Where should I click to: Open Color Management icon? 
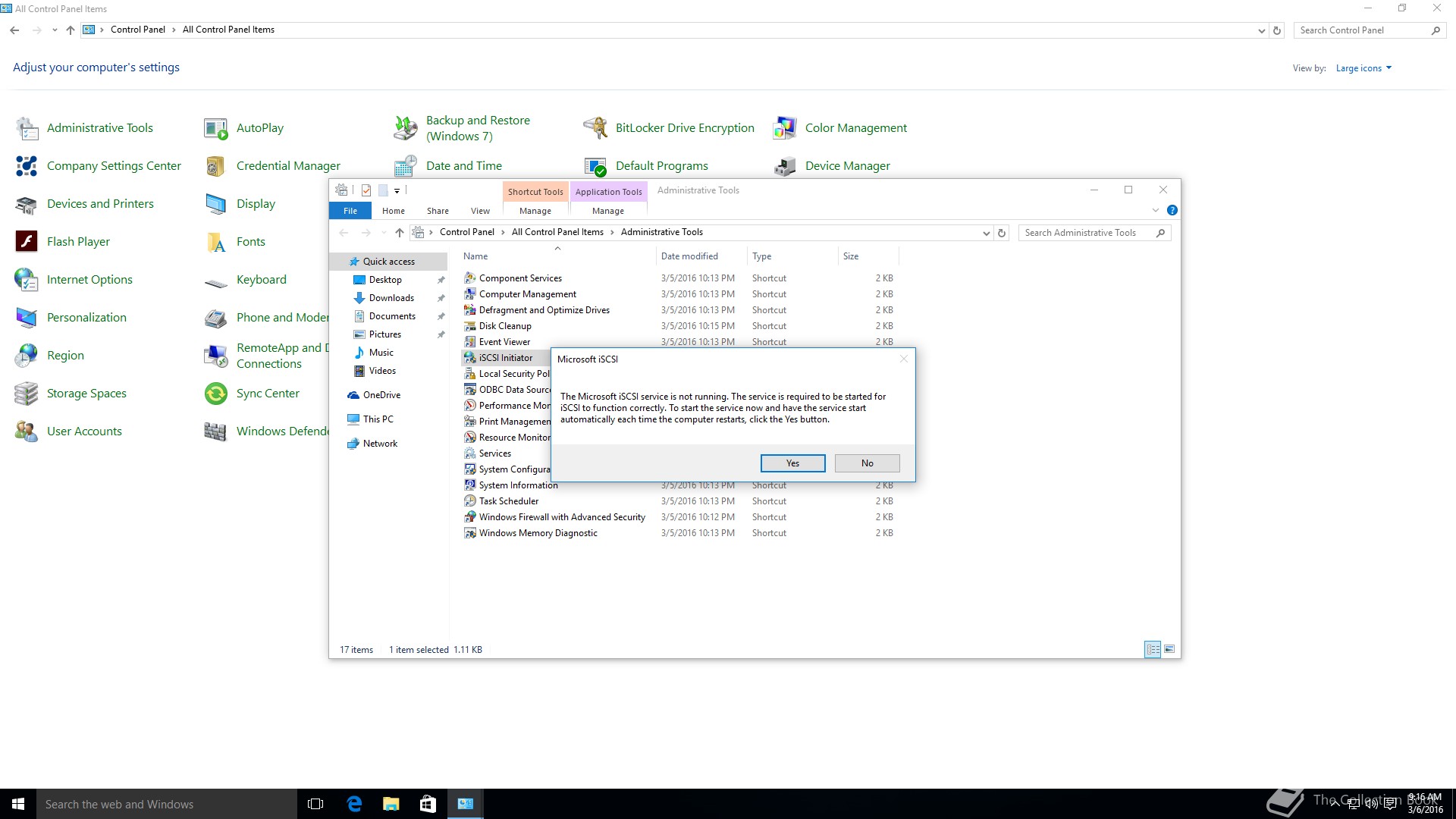(x=785, y=128)
